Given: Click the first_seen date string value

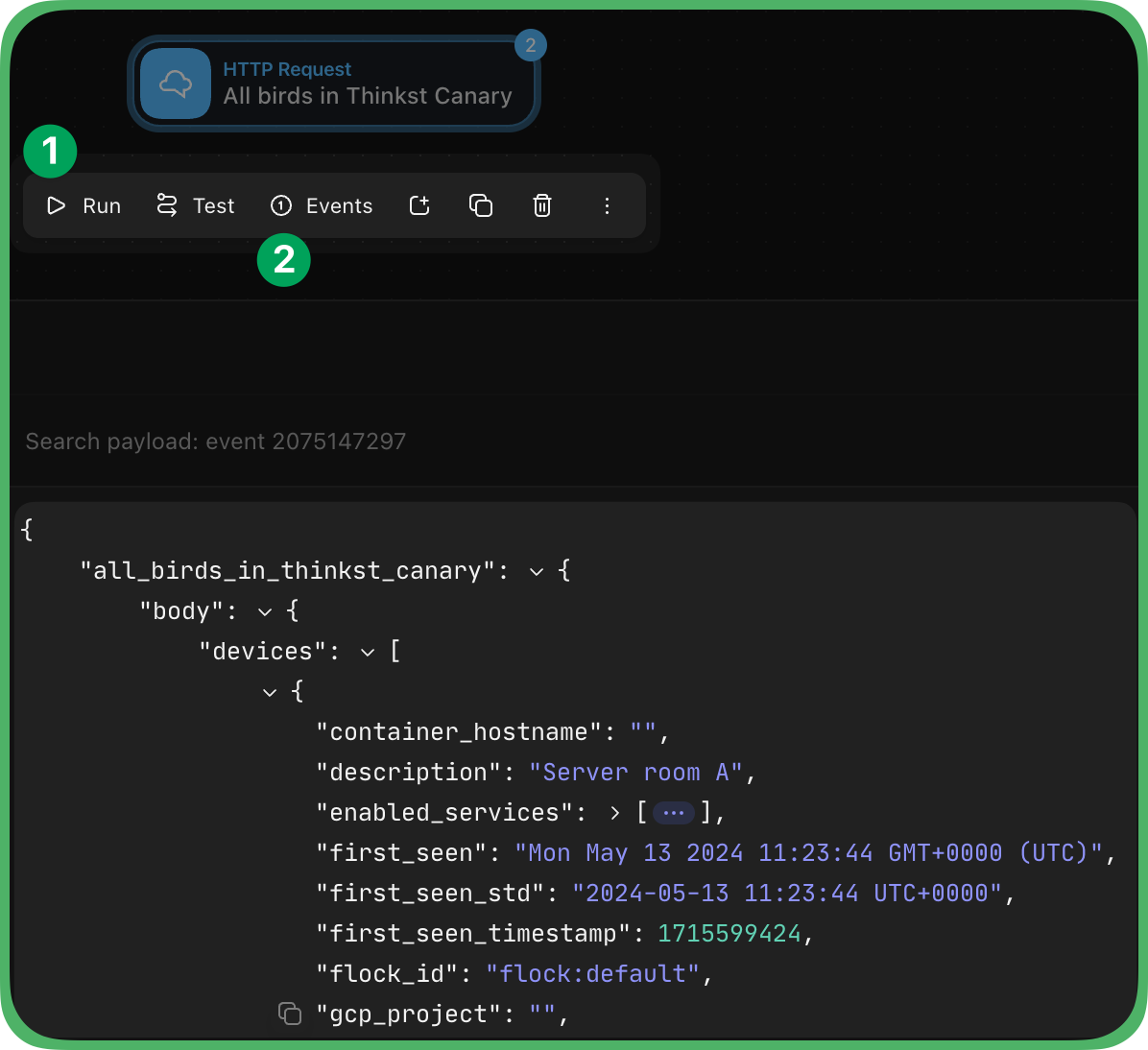Looking at the screenshot, I should coord(807,853).
